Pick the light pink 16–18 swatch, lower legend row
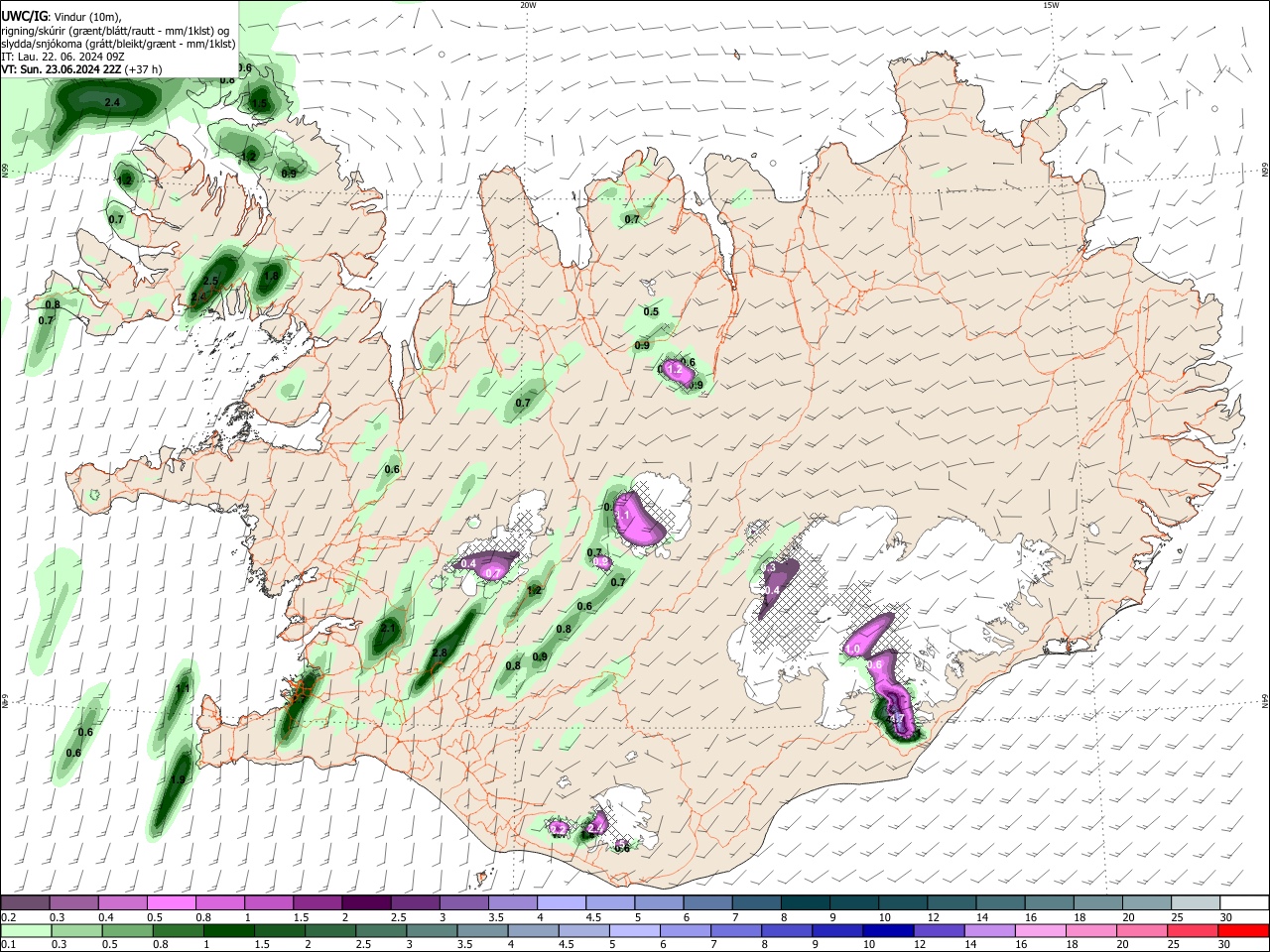Image resolution: width=1270 pixels, height=952 pixels. coord(1041,930)
